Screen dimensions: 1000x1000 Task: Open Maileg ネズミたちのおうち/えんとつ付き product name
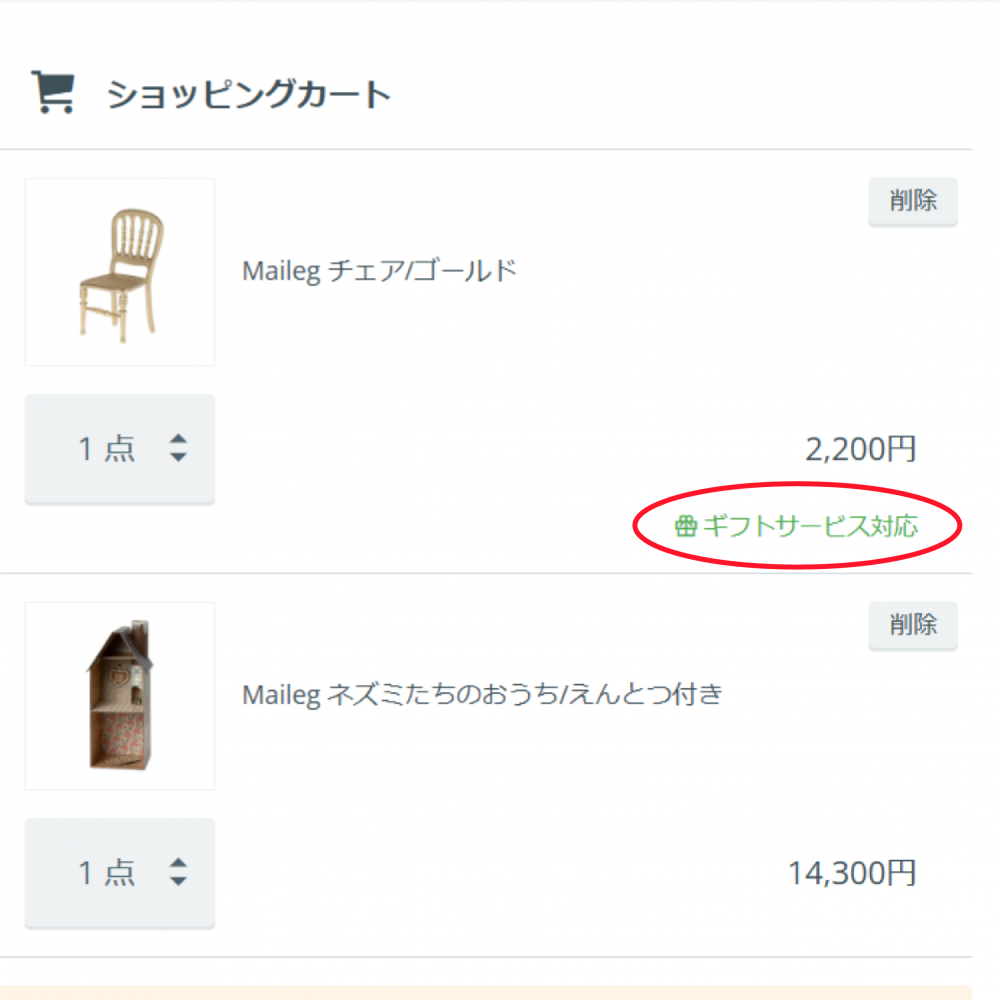pyautogui.click(x=482, y=695)
